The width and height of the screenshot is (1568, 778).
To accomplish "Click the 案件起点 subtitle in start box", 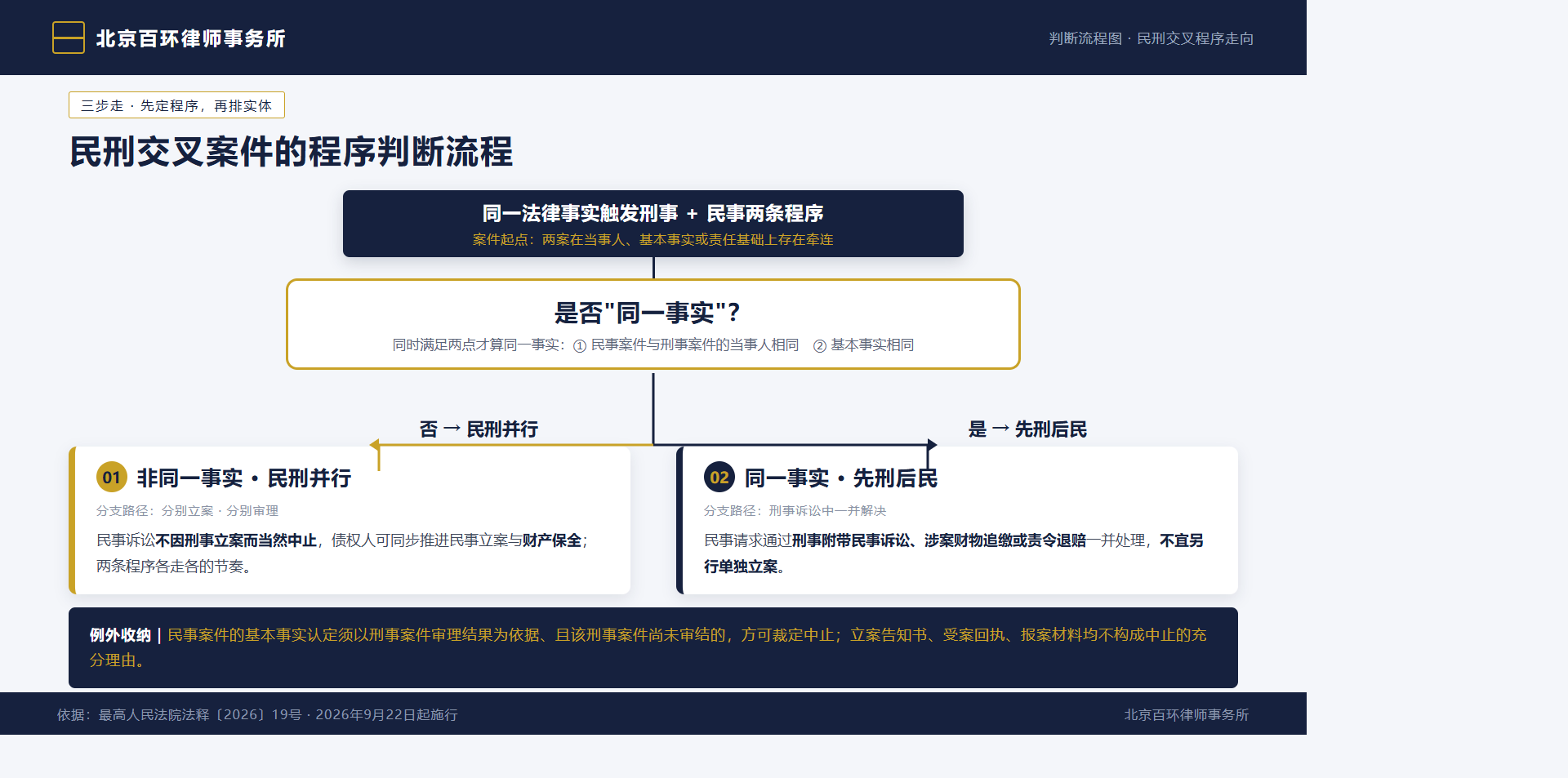I will click(653, 239).
